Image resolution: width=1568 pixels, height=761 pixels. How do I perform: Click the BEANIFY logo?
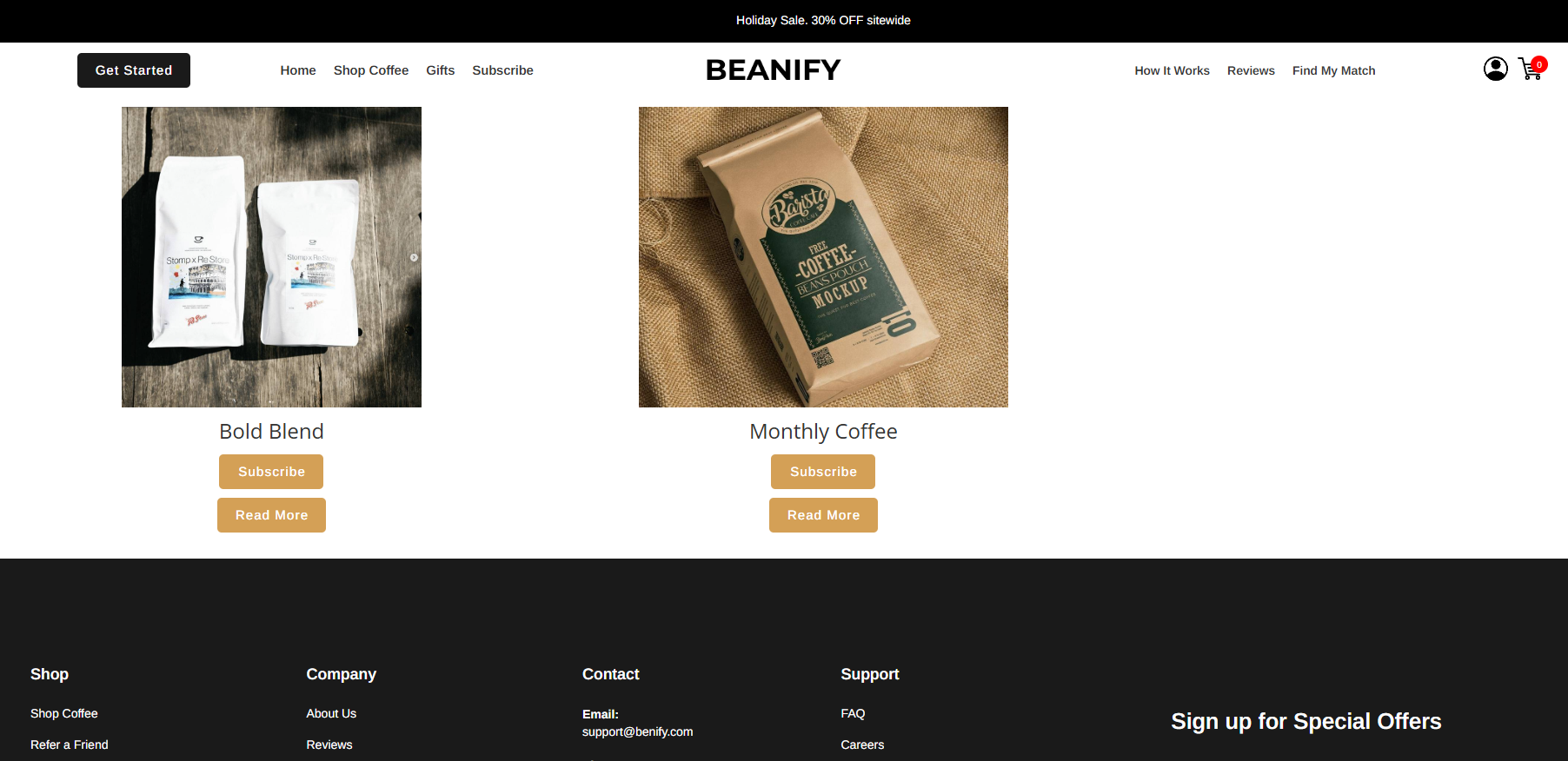click(x=773, y=69)
